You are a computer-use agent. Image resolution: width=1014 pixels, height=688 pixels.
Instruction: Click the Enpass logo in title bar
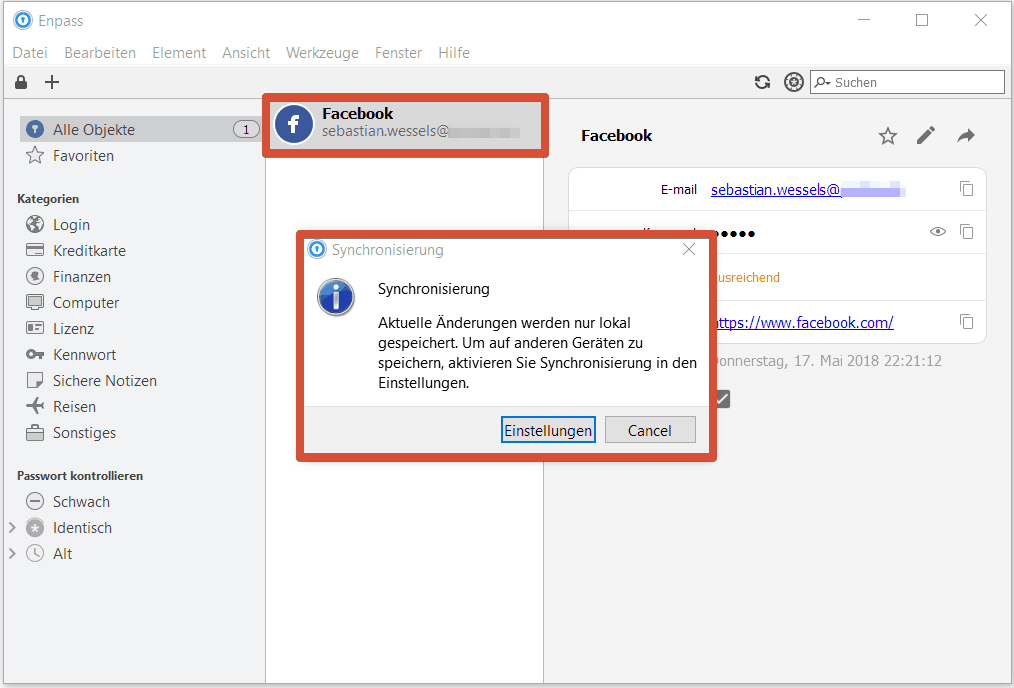pos(23,20)
